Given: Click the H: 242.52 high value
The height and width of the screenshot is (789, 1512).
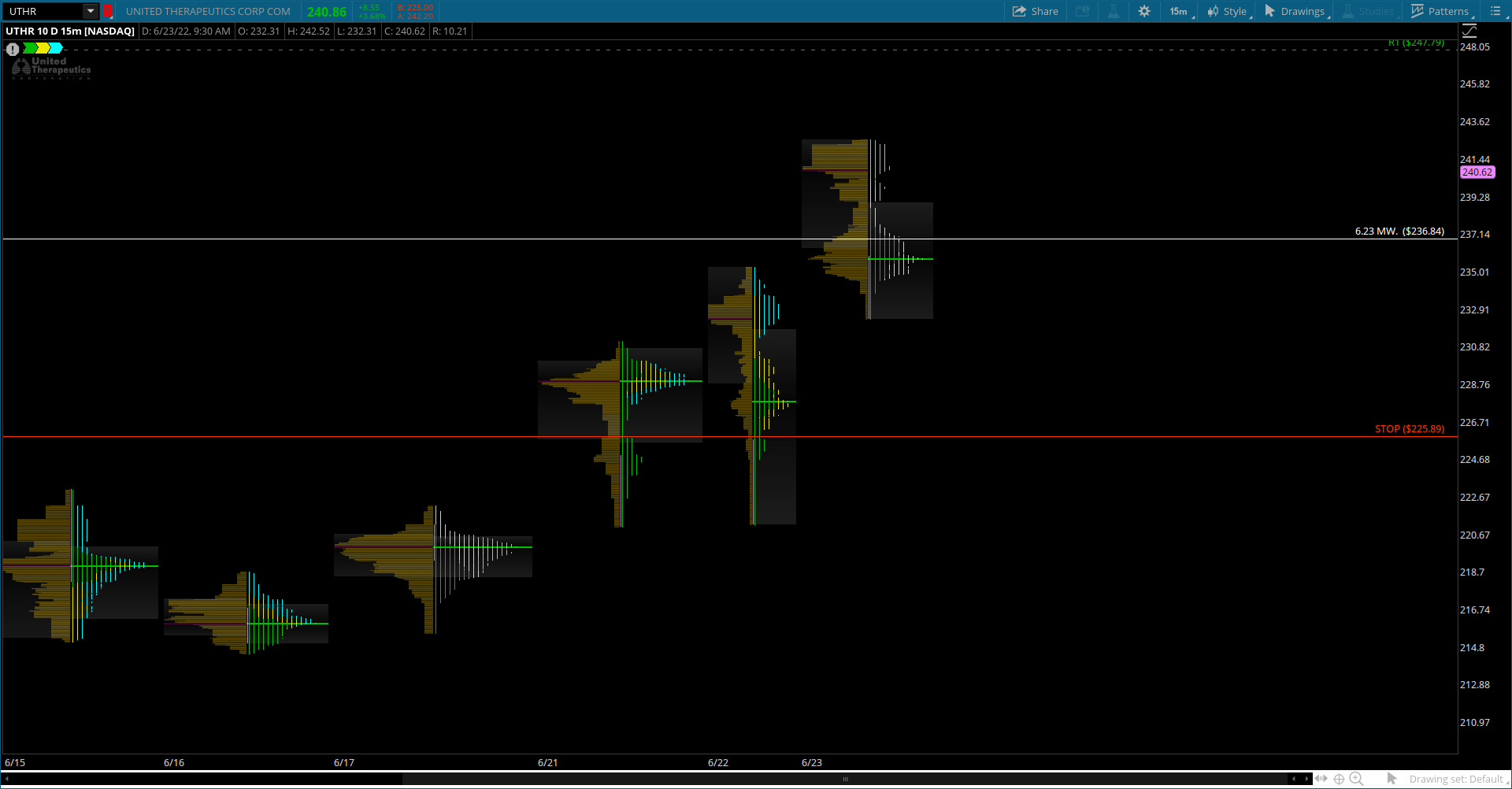Looking at the screenshot, I should (309, 31).
